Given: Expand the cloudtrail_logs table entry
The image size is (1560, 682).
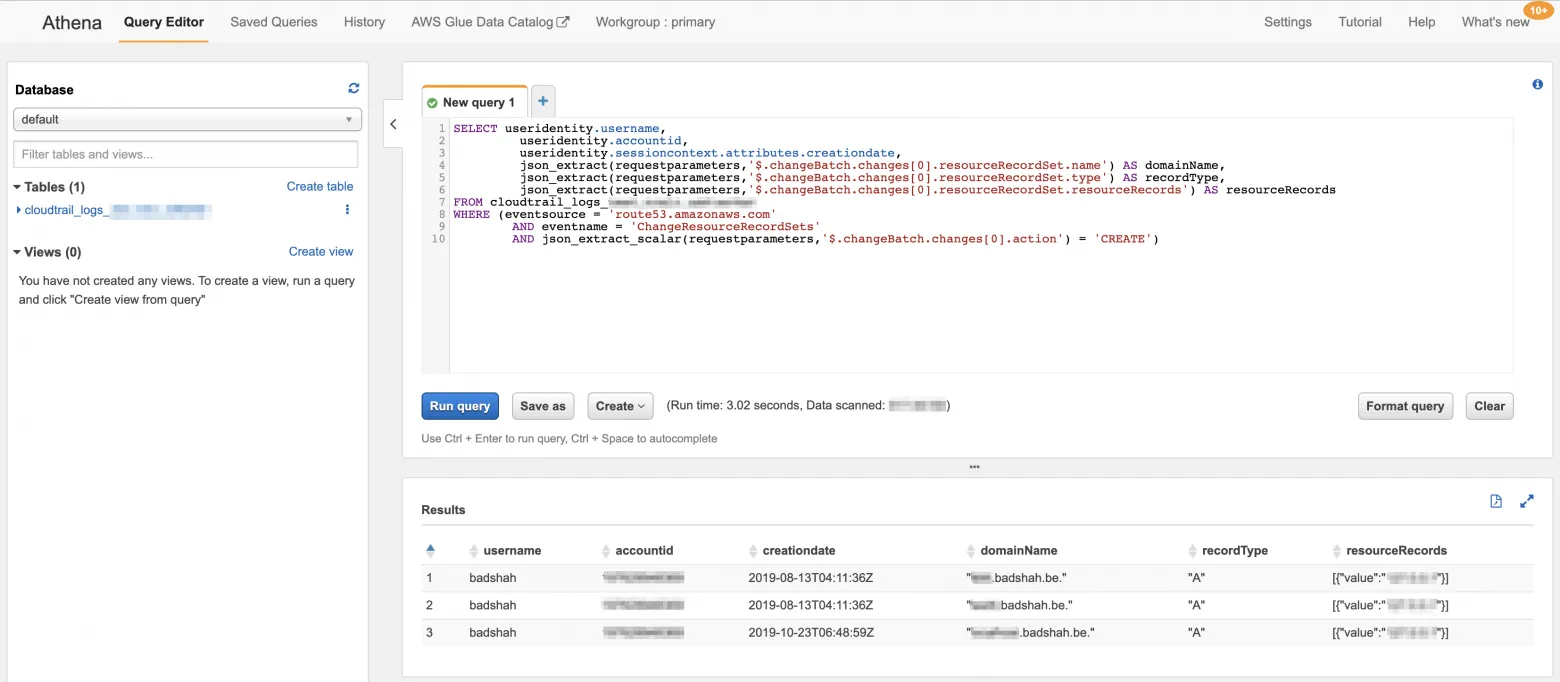Looking at the screenshot, I should pyautogui.click(x=18, y=210).
